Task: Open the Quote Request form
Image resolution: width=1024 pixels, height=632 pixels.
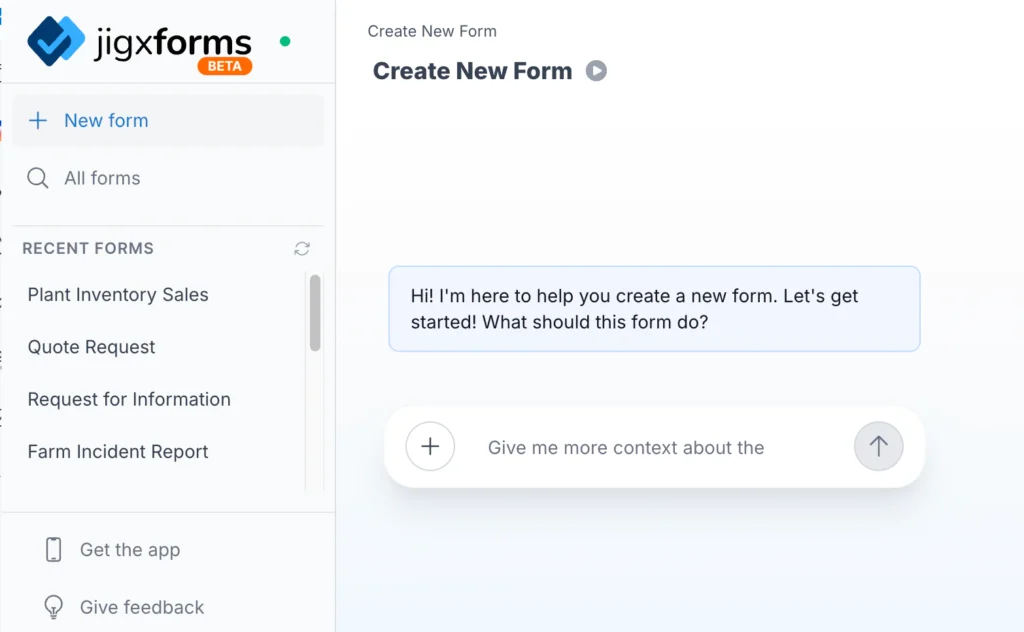Action: (92, 347)
